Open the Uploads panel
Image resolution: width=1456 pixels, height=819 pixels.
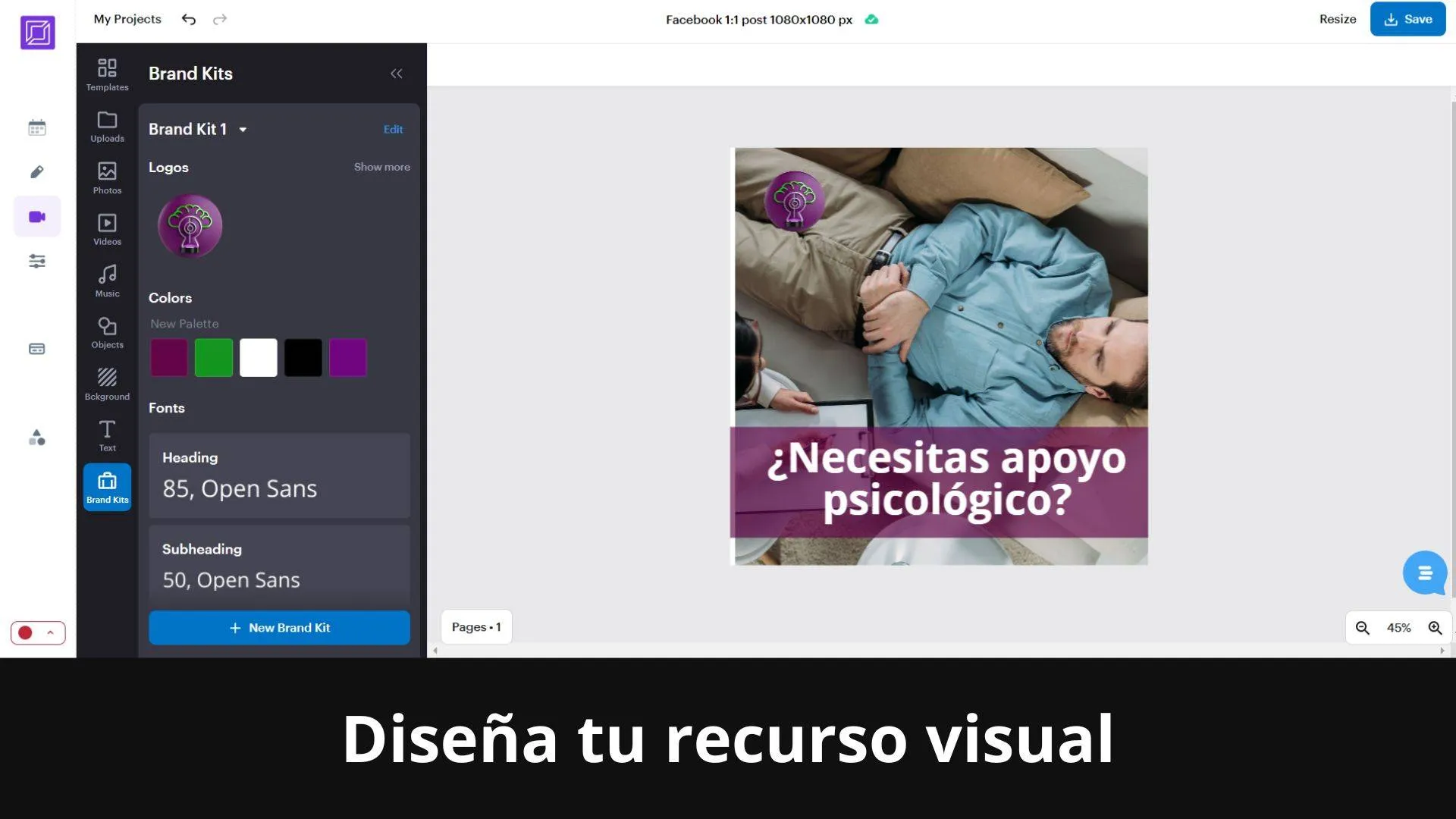(x=107, y=125)
